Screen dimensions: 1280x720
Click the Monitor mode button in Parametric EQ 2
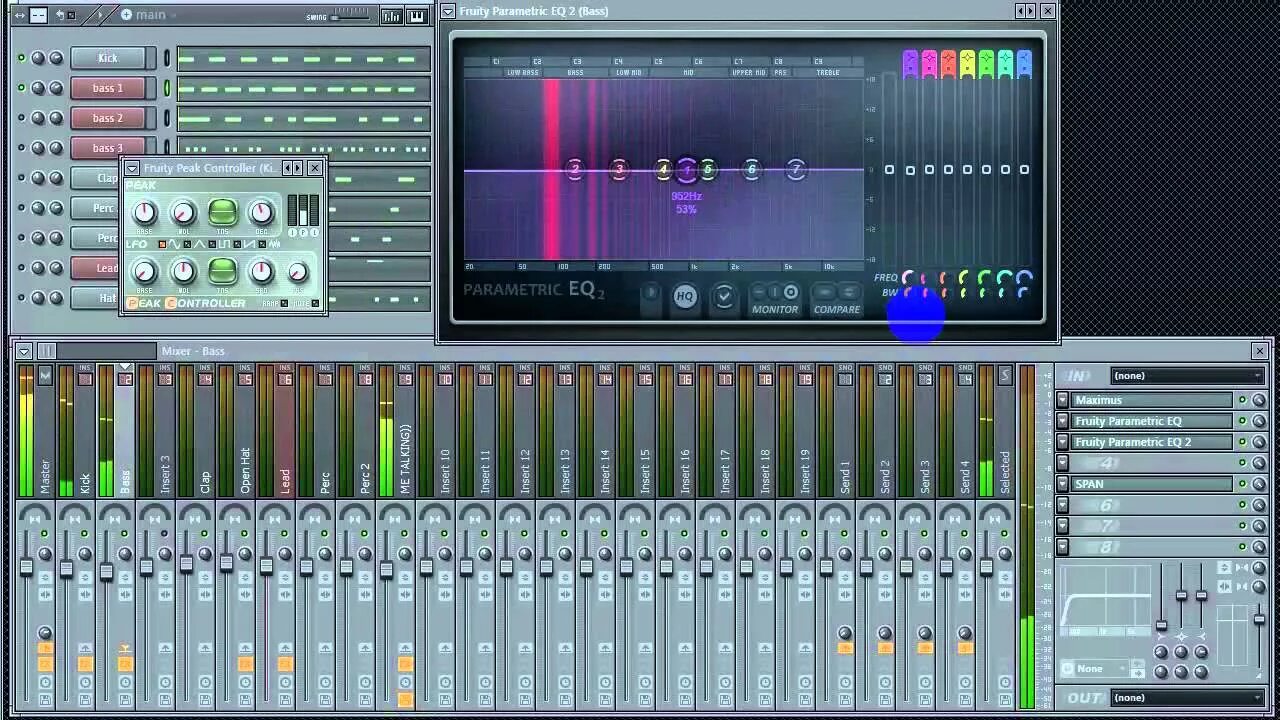click(x=775, y=297)
